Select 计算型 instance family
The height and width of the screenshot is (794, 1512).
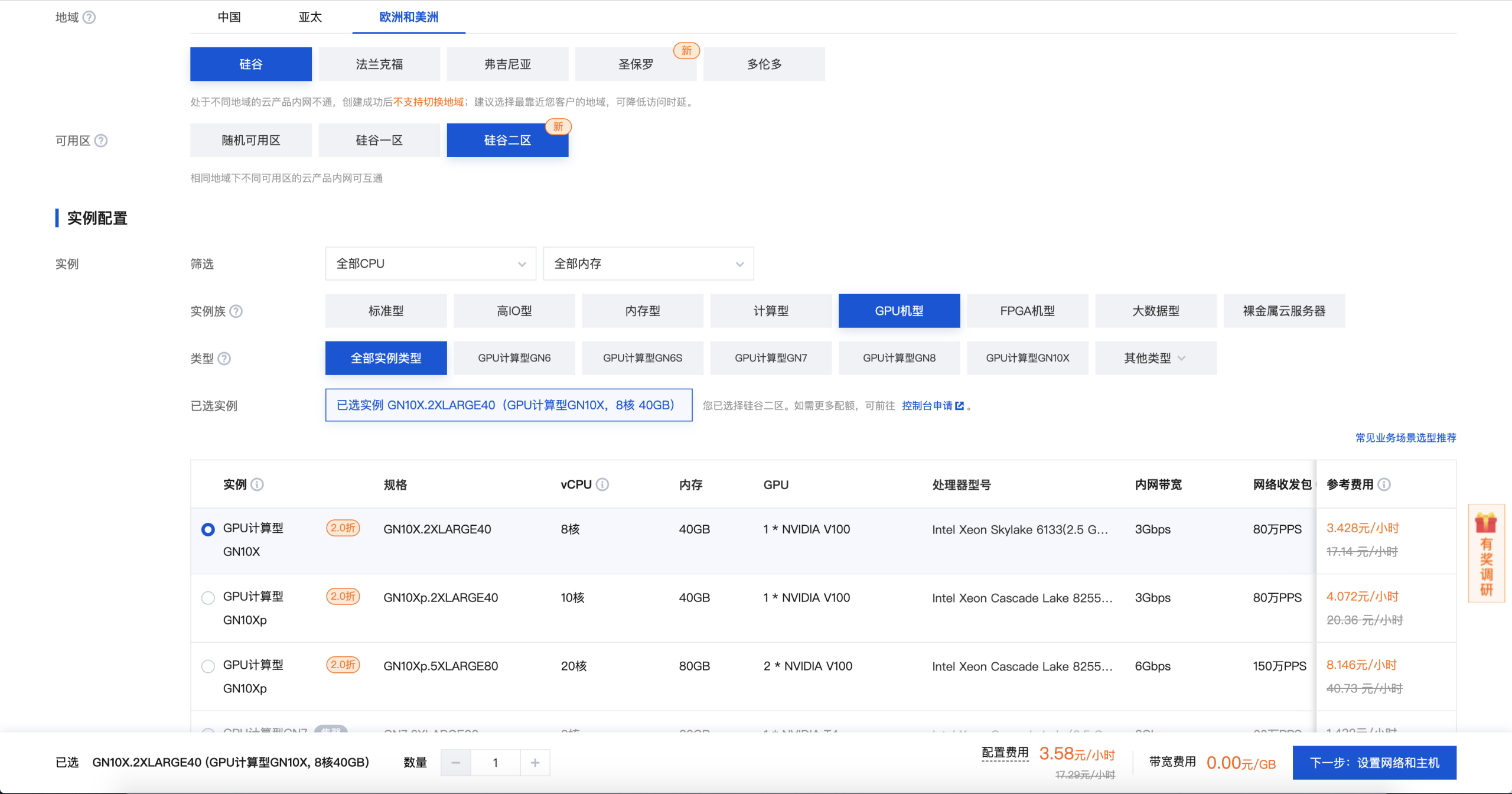click(x=771, y=311)
